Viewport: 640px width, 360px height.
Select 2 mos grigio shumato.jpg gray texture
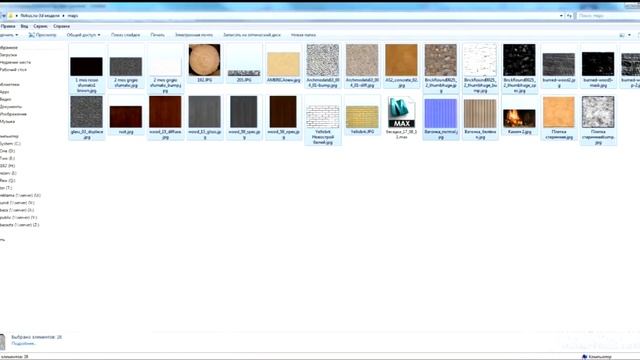coord(126,66)
